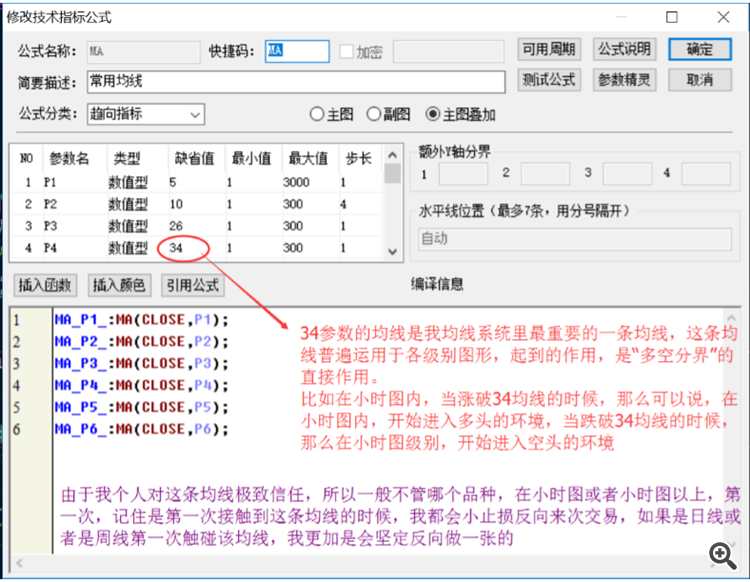
Task: Click 测试公式 button
Action: pyautogui.click(x=549, y=79)
